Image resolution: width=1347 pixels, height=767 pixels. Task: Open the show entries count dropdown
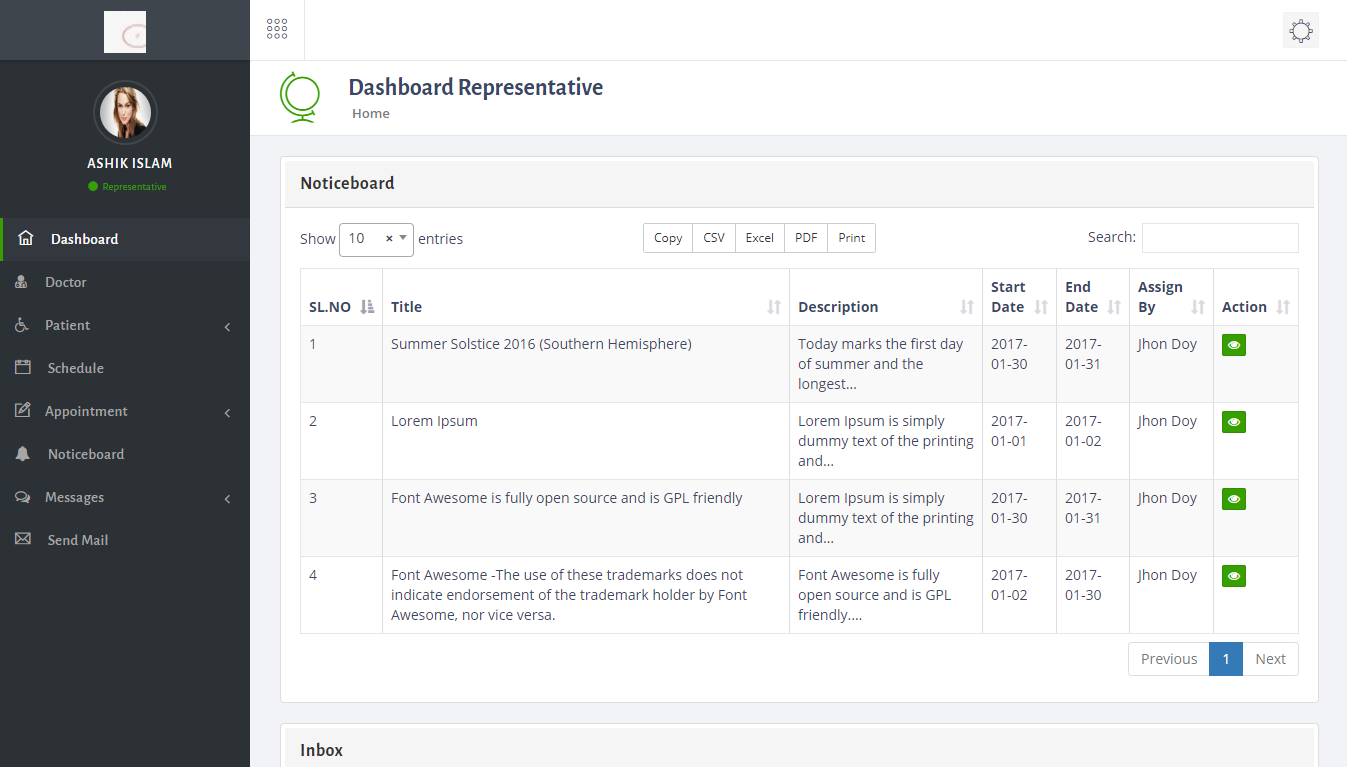376,239
